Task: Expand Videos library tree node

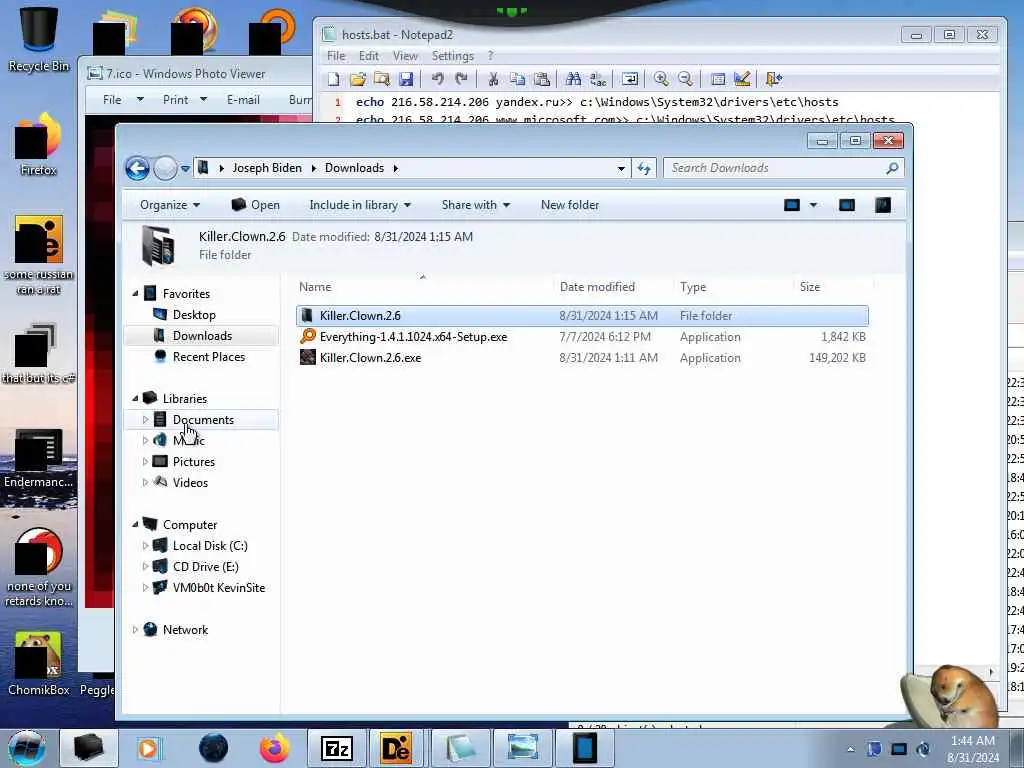Action: click(146, 483)
